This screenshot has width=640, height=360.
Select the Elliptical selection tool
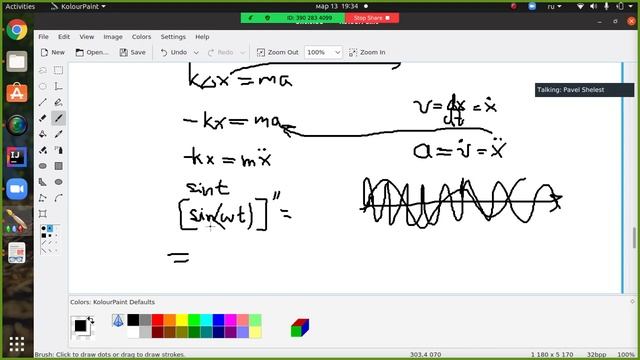coord(43,86)
